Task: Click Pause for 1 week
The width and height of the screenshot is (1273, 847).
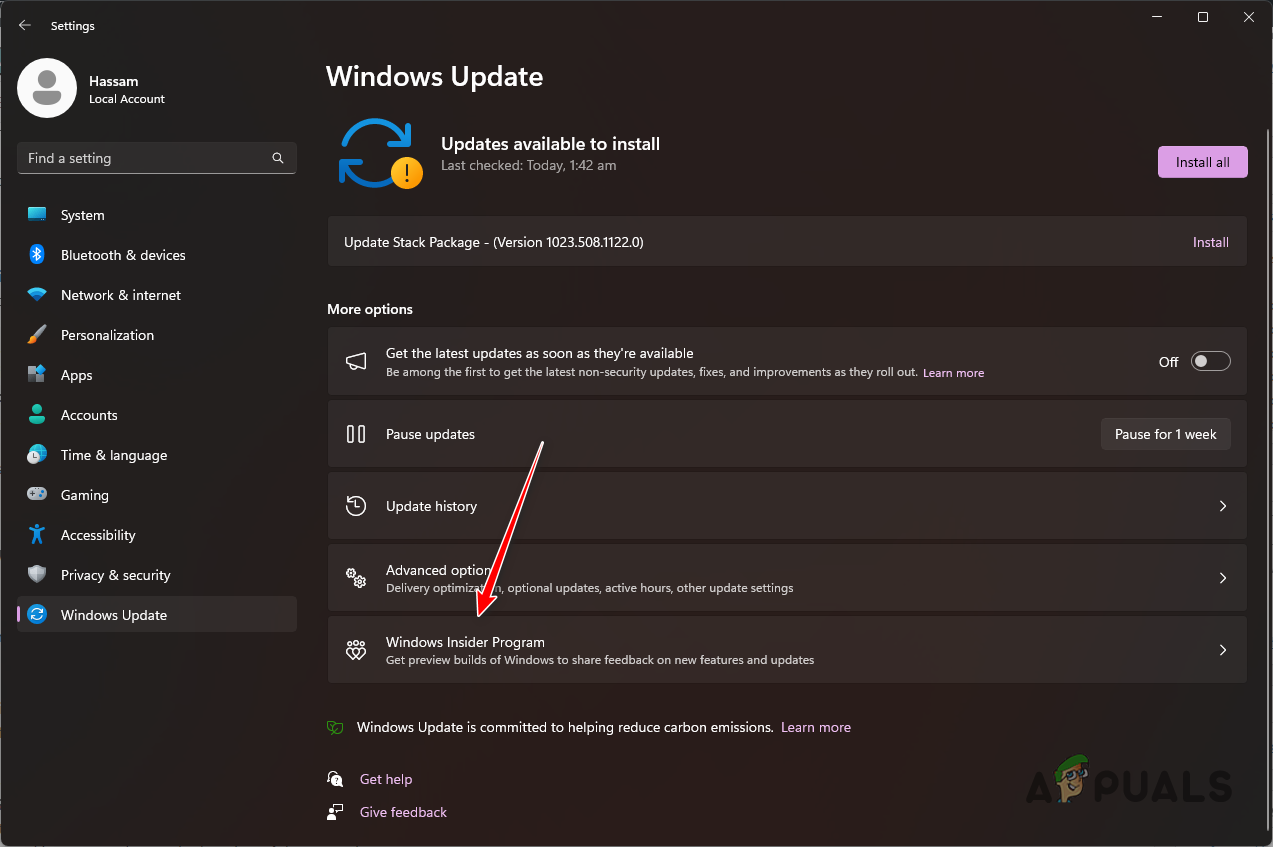Action: [1164, 433]
